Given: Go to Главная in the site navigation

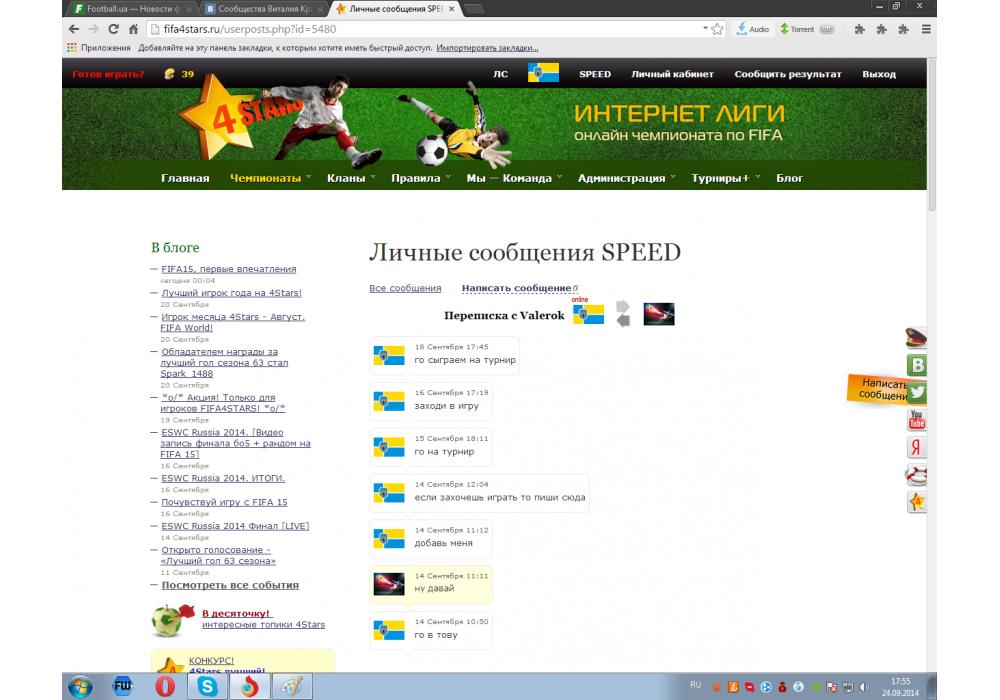Looking at the screenshot, I should pos(185,178).
